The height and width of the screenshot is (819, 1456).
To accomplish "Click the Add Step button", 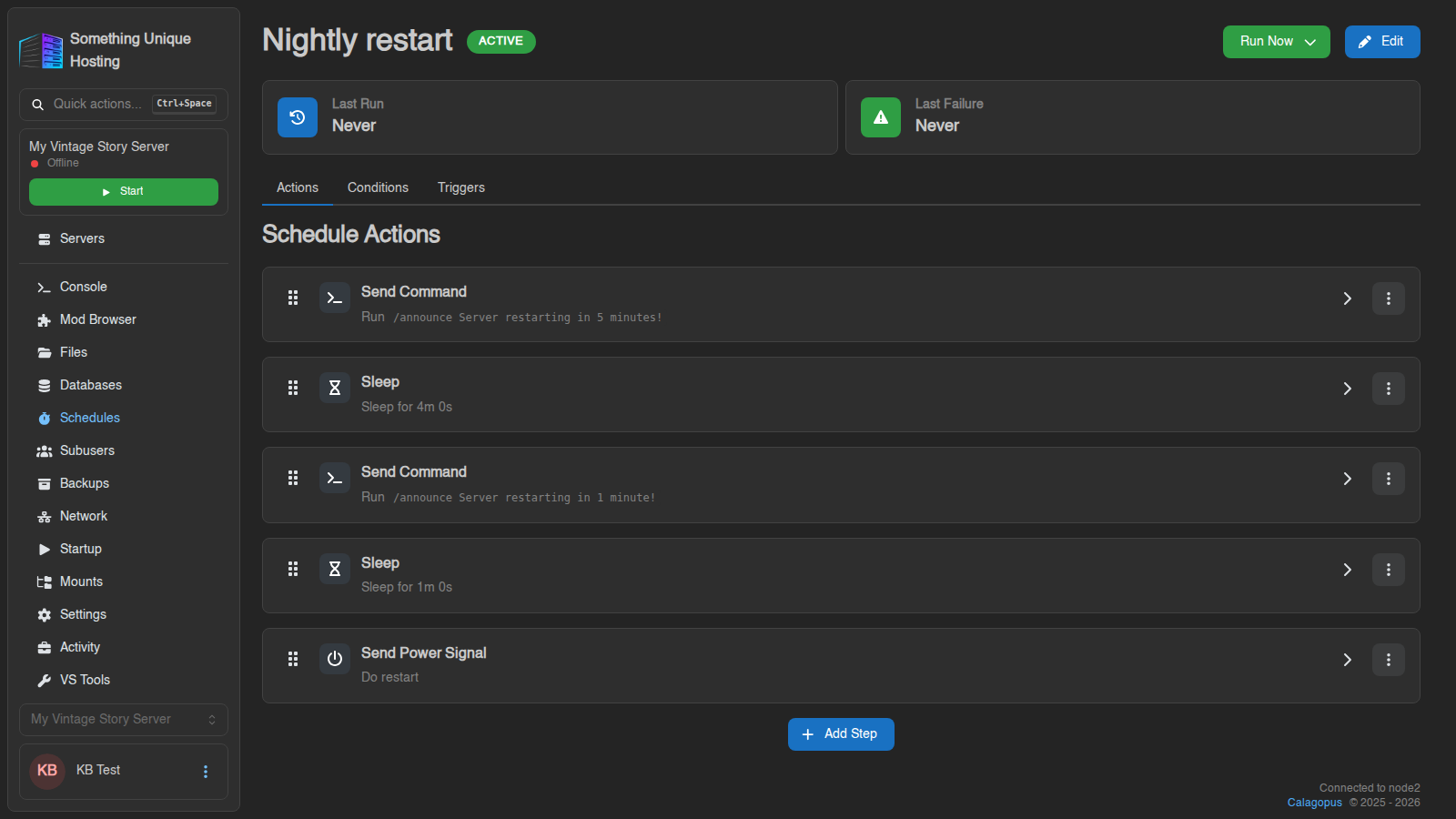I will coord(841,734).
